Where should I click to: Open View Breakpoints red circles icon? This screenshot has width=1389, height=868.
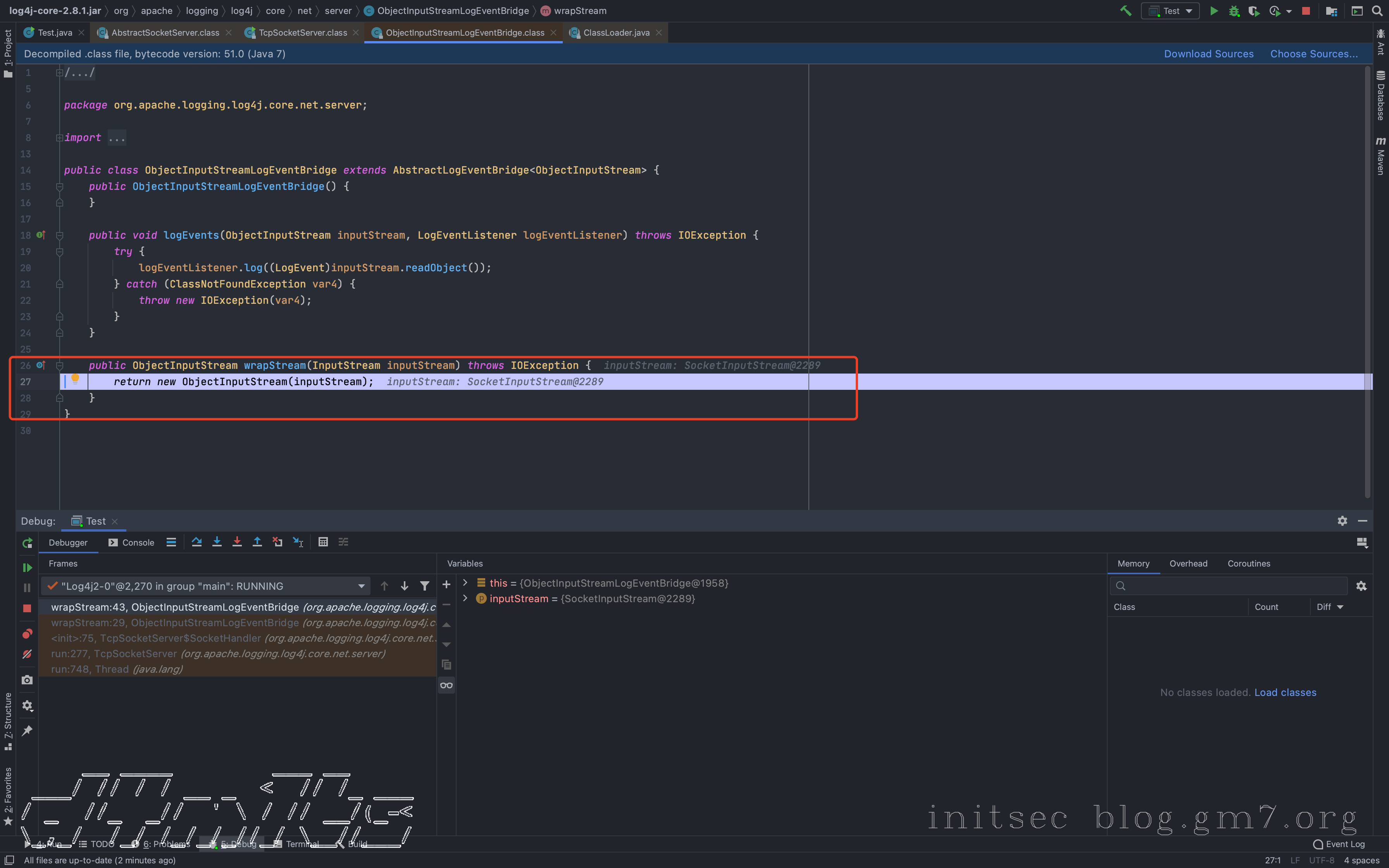pyautogui.click(x=27, y=634)
